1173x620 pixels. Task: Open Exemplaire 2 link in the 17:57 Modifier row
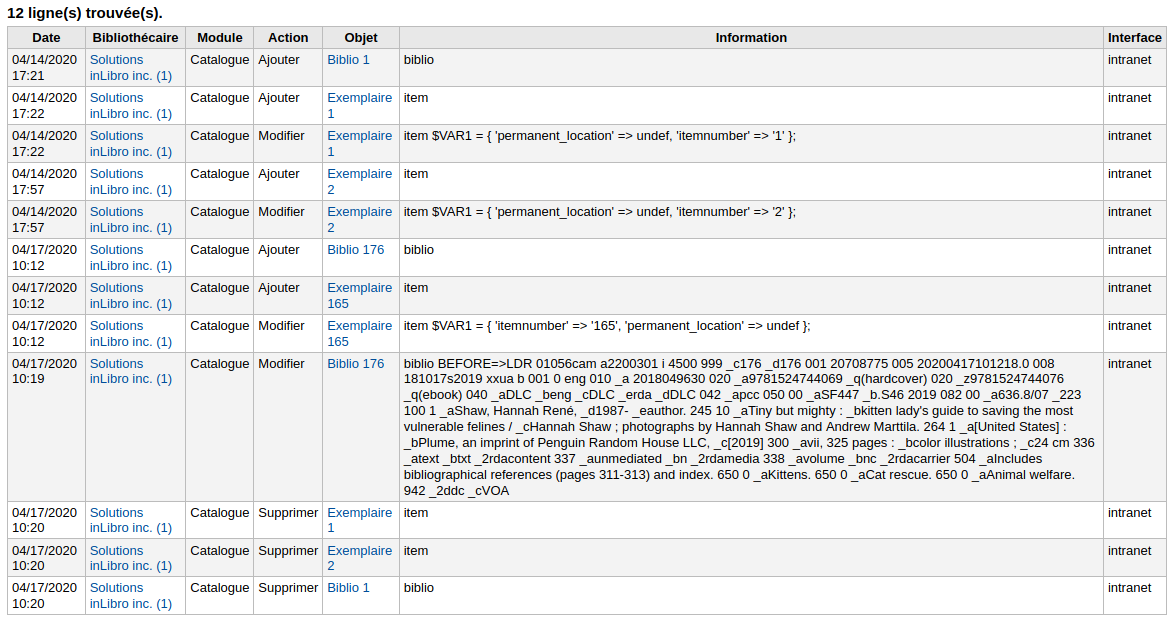coord(359,212)
